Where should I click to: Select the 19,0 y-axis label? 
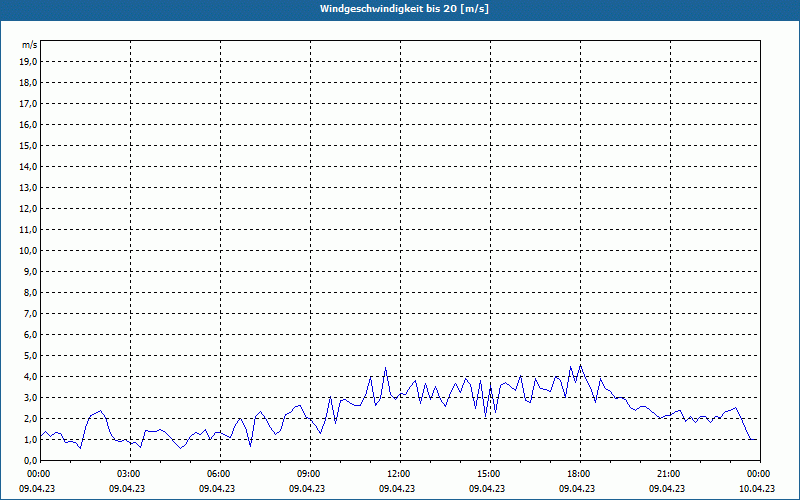29,61
